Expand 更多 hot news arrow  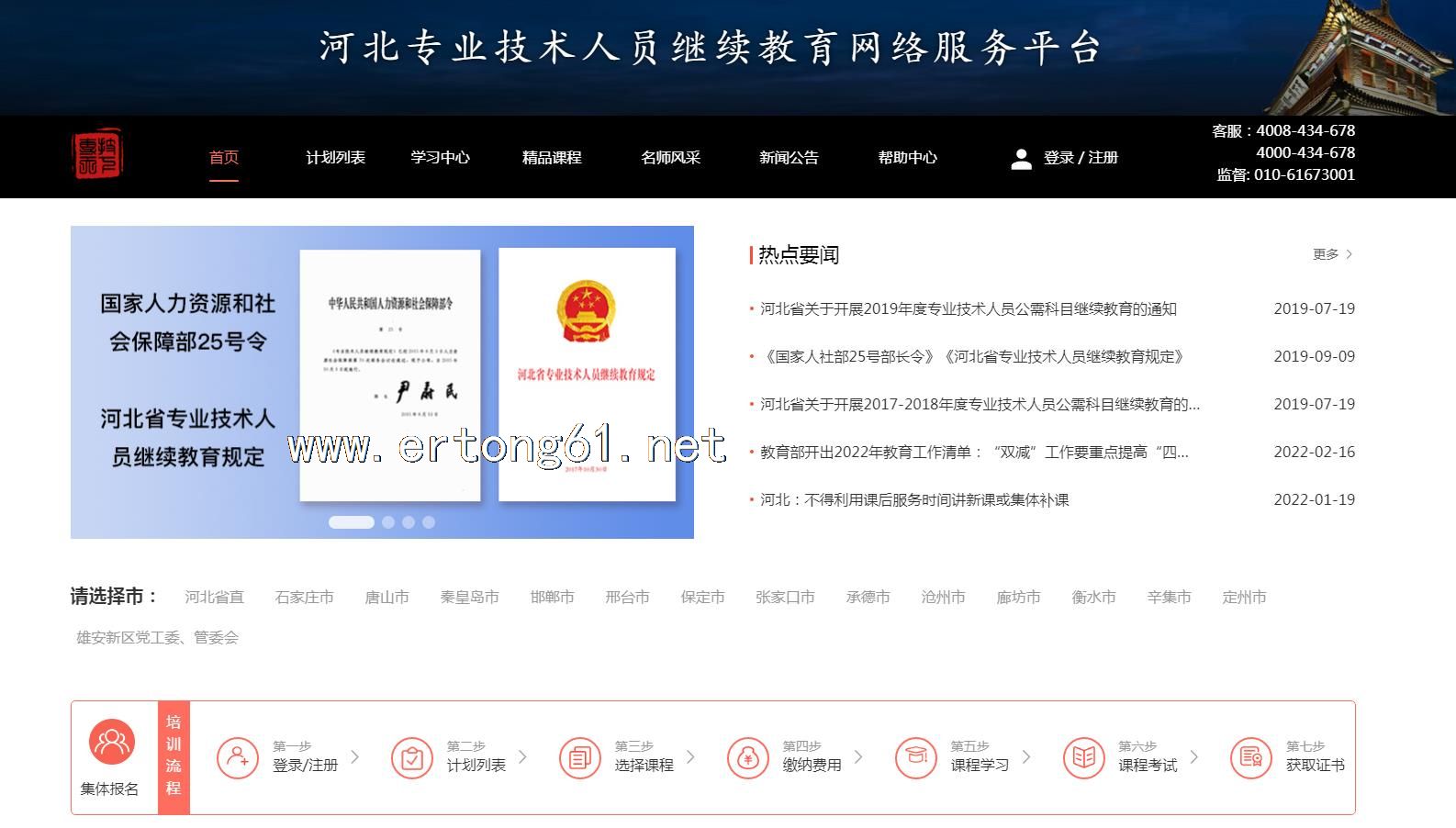(1333, 254)
